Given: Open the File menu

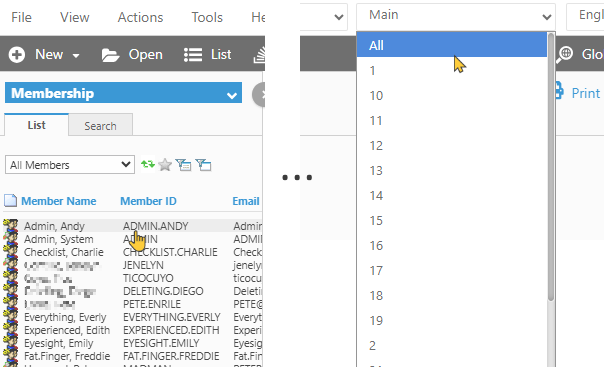Looking at the screenshot, I should pyautogui.click(x=21, y=17).
